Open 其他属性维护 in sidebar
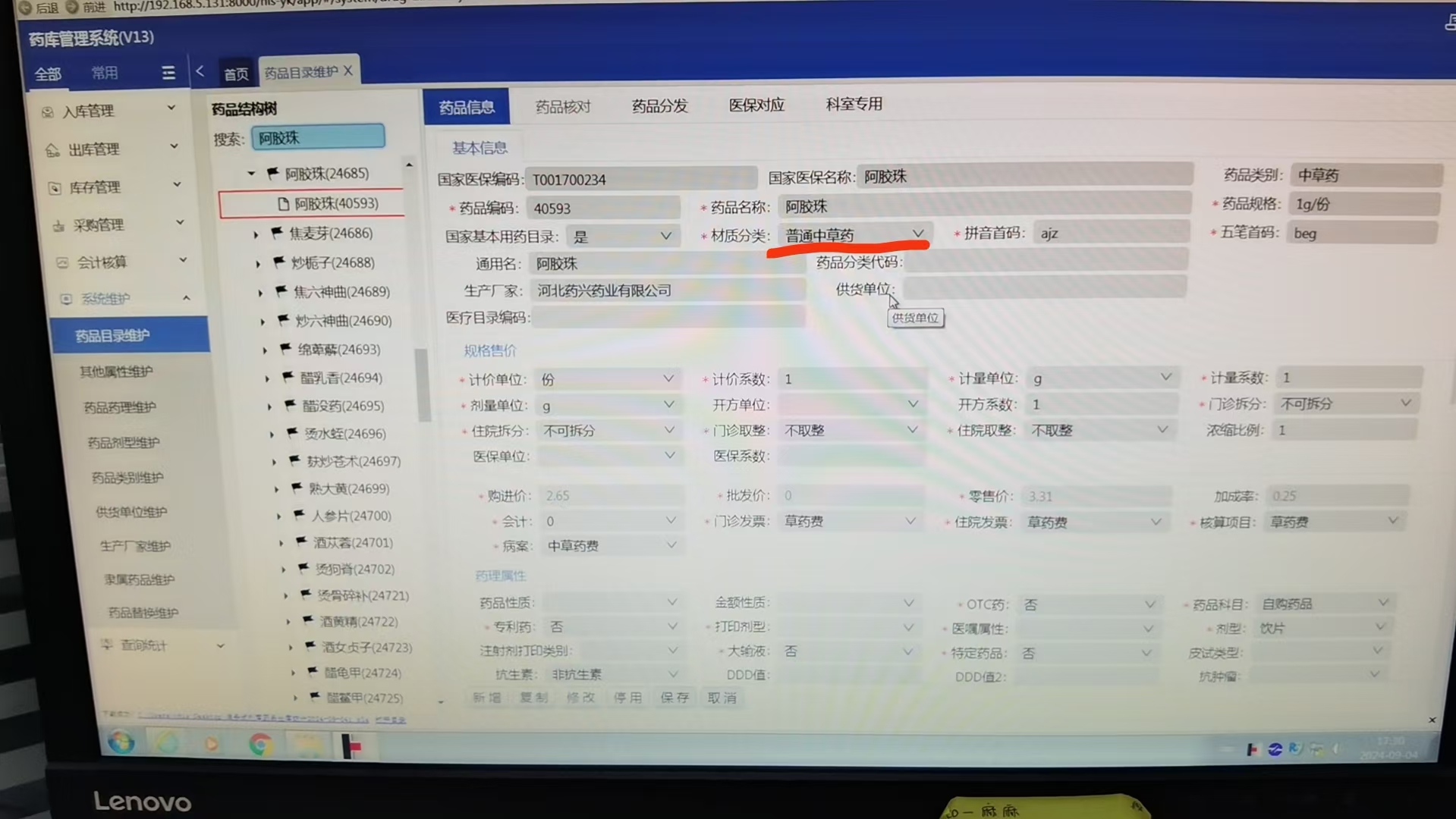Screen dimensions: 1456x819 coord(116,372)
